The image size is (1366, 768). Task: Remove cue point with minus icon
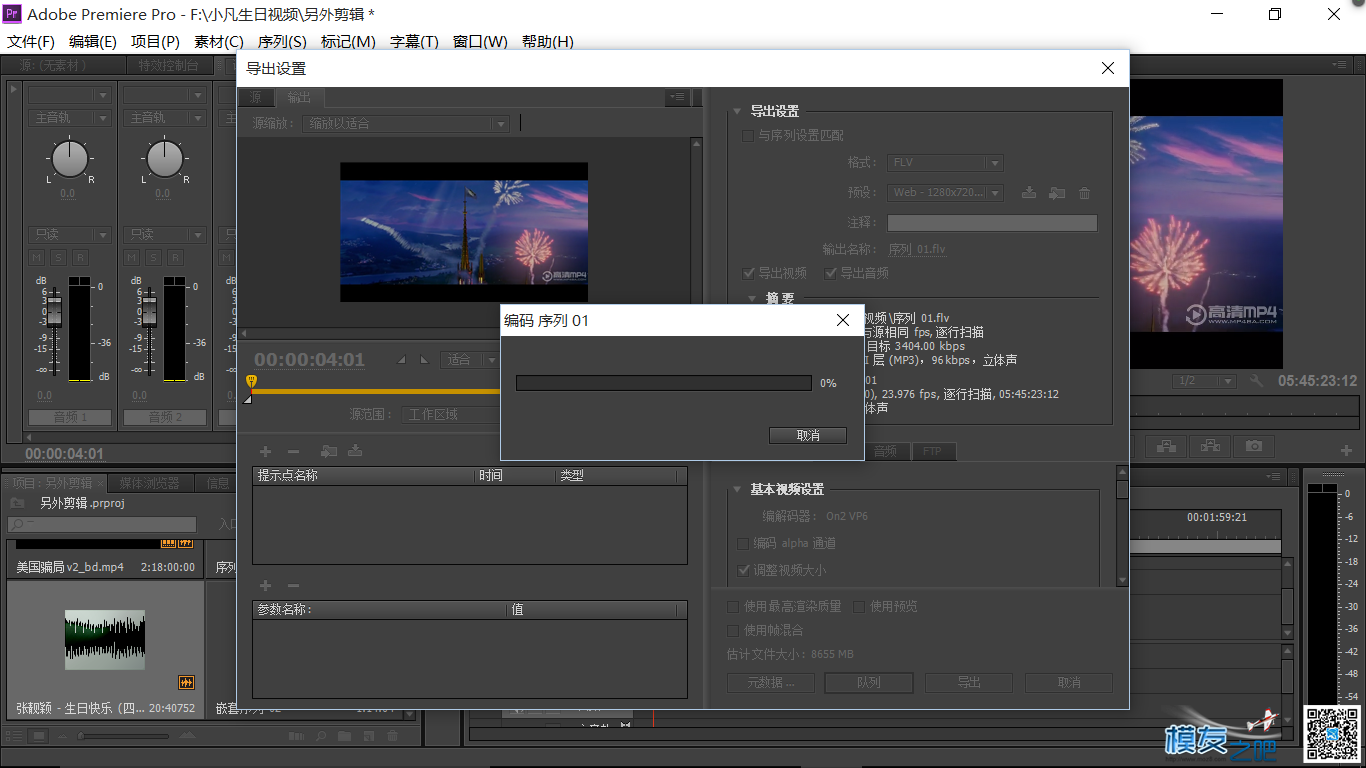click(x=293, y=452)
